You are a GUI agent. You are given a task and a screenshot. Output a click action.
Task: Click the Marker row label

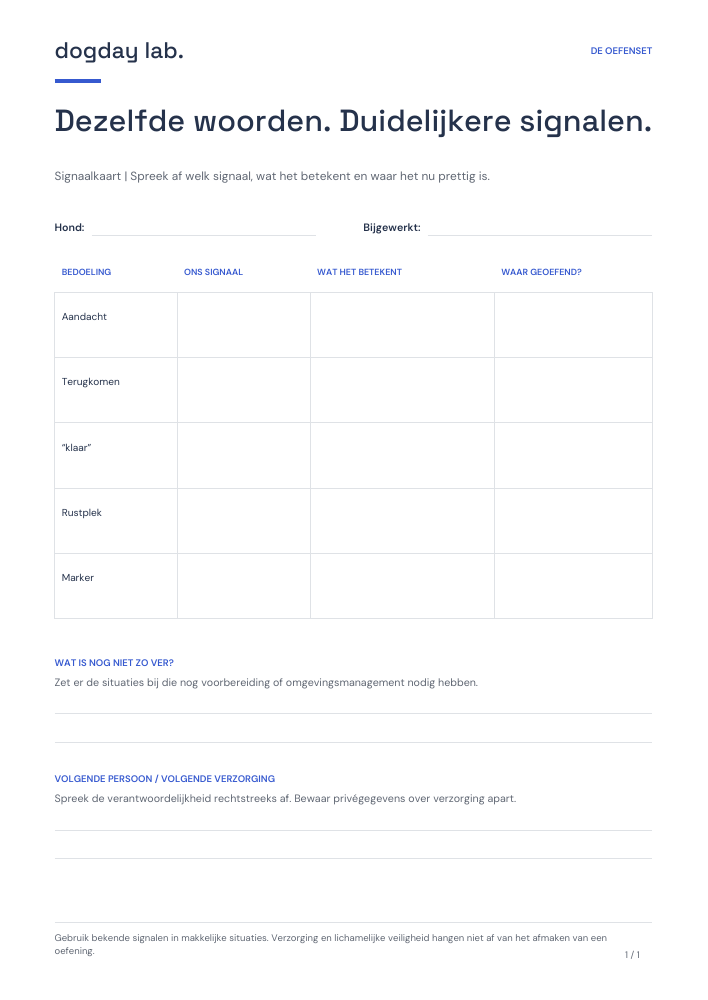[78, 578]
